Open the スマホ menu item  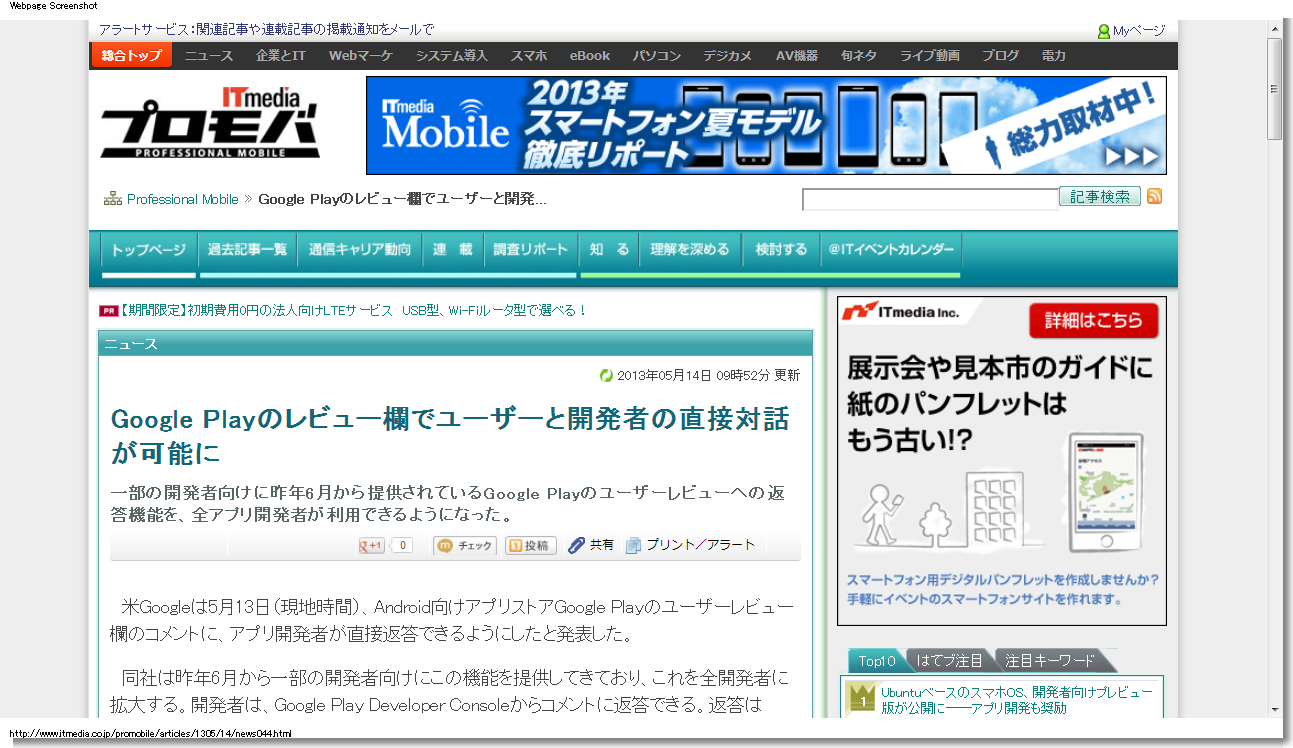[529, 56]
